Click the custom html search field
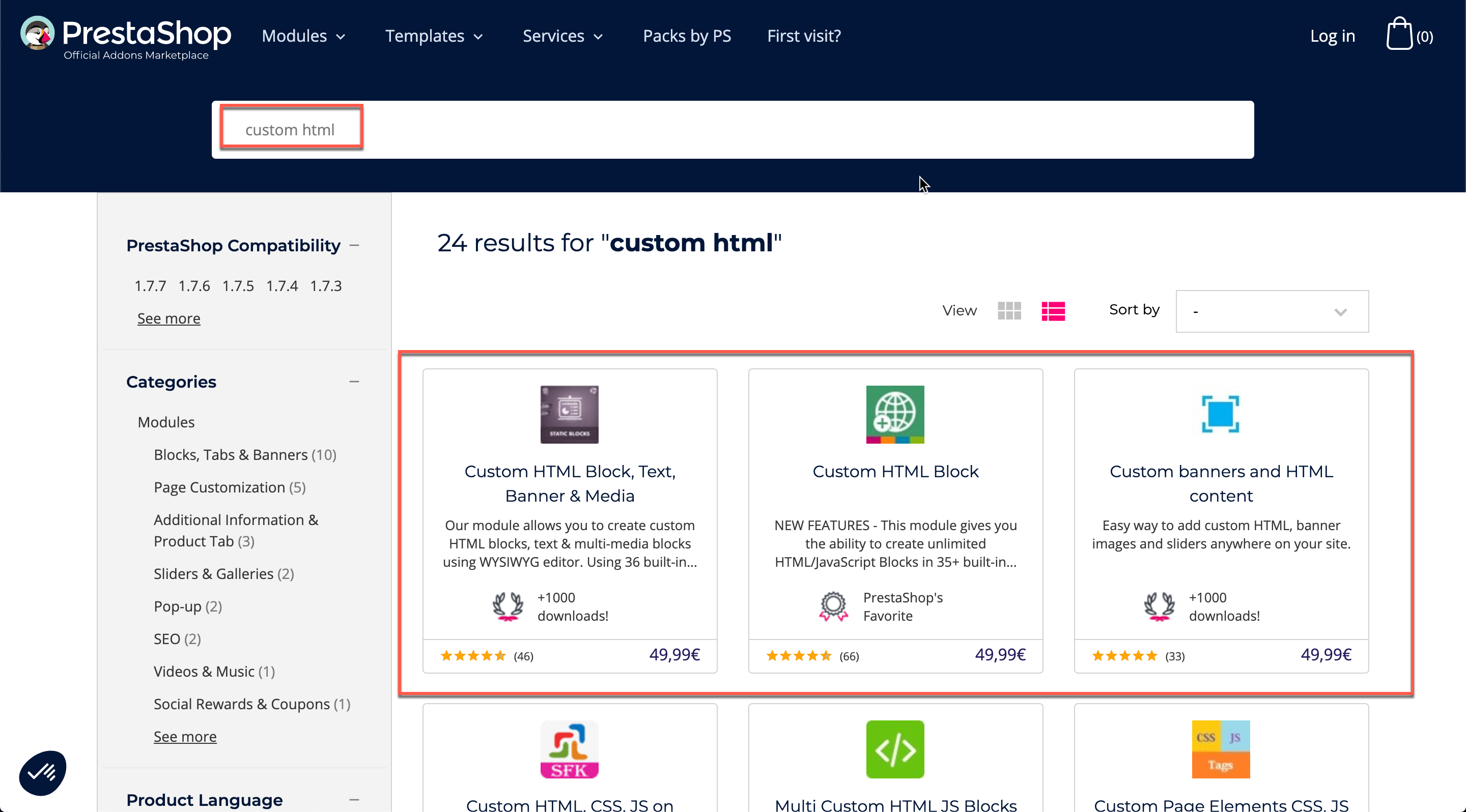 coord(732,130)
